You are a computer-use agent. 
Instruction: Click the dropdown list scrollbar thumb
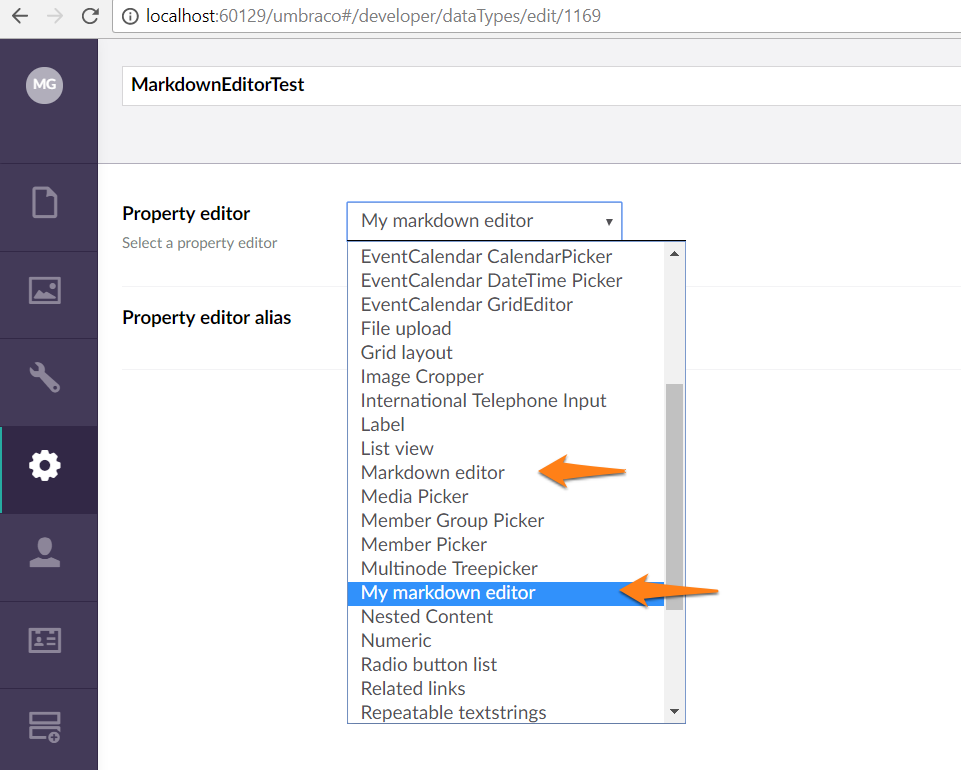pos(674,497)
